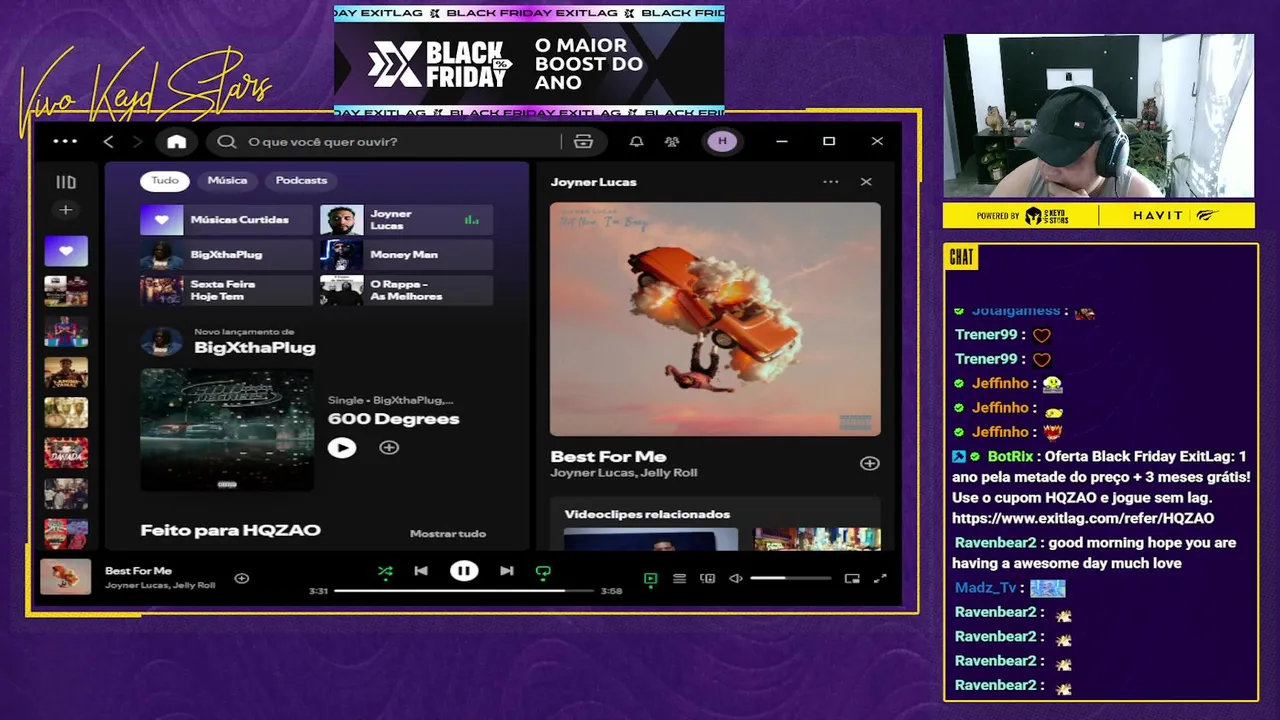Open the '600 Degrees' single cover
Image resolution: width=1280 pixels, height=720 pixels.
227,430
